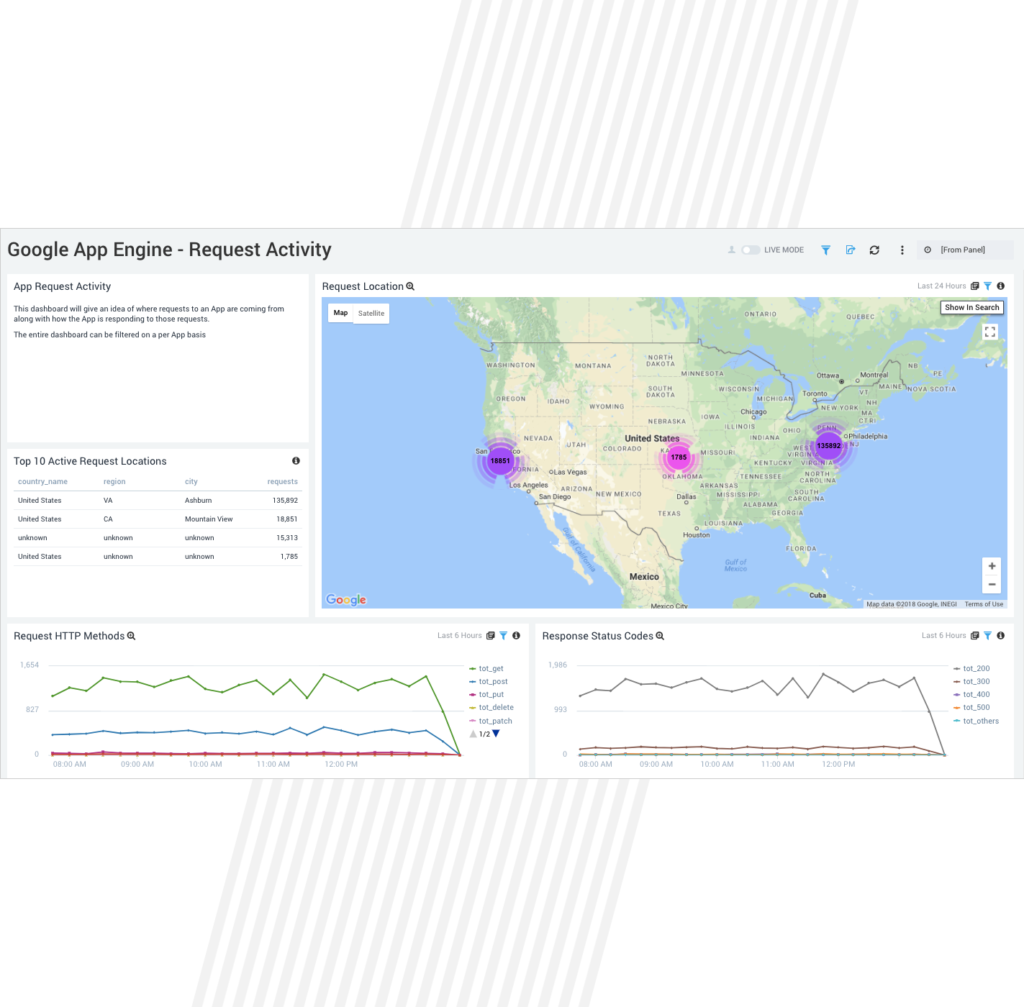Screen dimensions: 1024x1007
Task: Click the 1785 cluster marker in Kansas
Action: click(679, 457)
